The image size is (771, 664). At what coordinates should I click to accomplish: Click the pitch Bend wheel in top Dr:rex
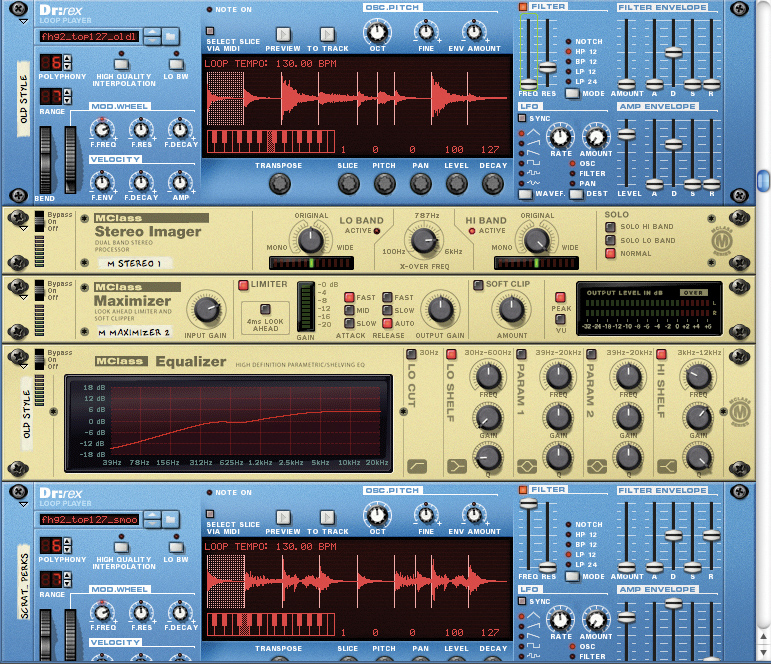coord(45,160)
